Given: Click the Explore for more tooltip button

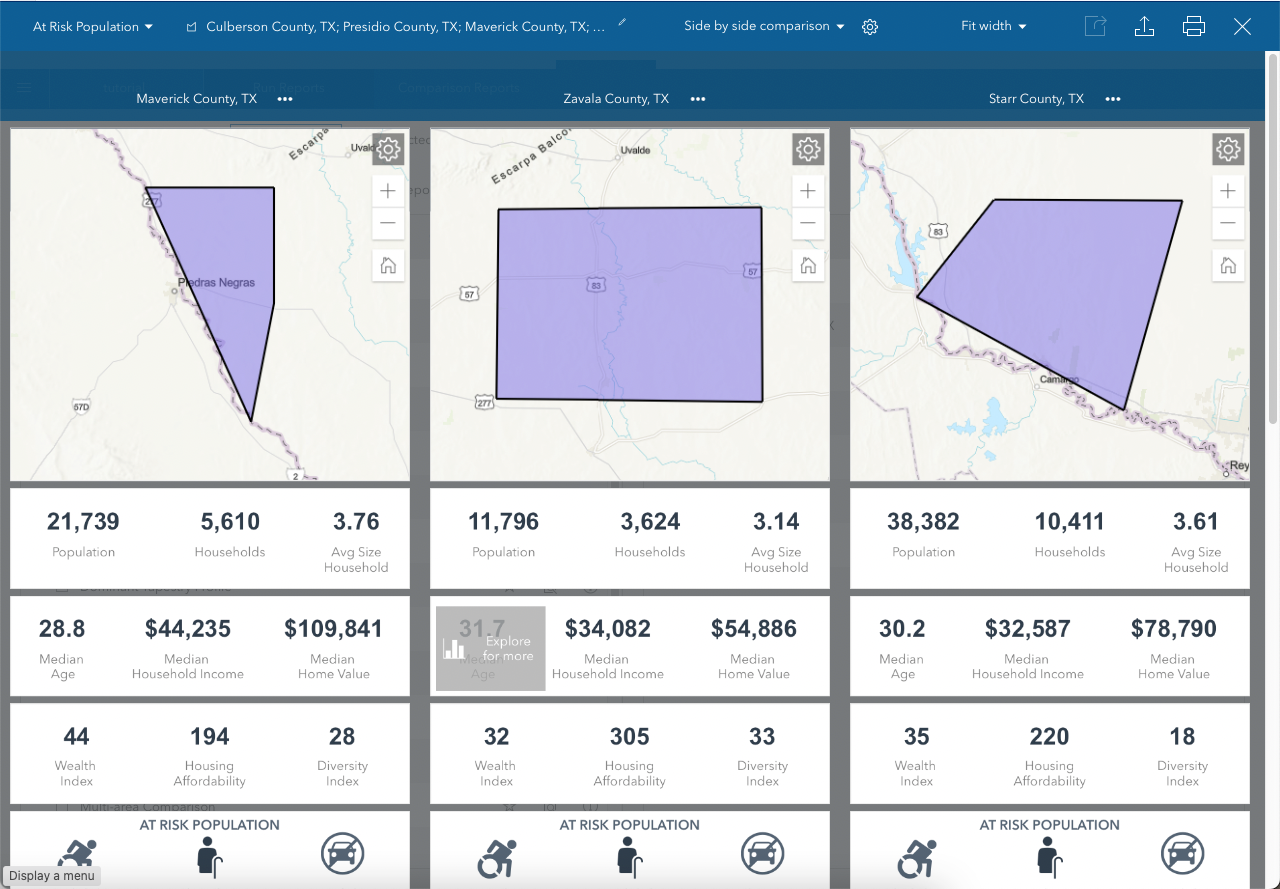Looking at the screenshot, I should (490, 649).
